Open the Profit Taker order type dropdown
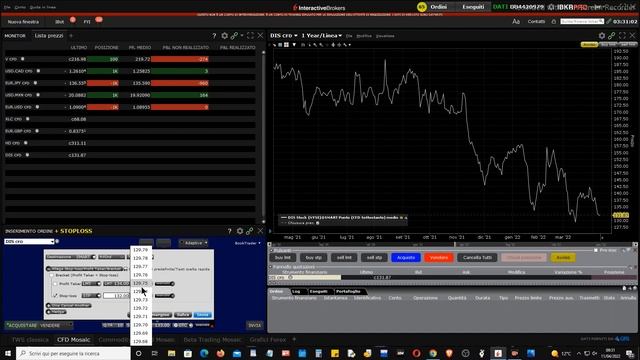This screenshot has width=640, height=360. pos(91,284)
